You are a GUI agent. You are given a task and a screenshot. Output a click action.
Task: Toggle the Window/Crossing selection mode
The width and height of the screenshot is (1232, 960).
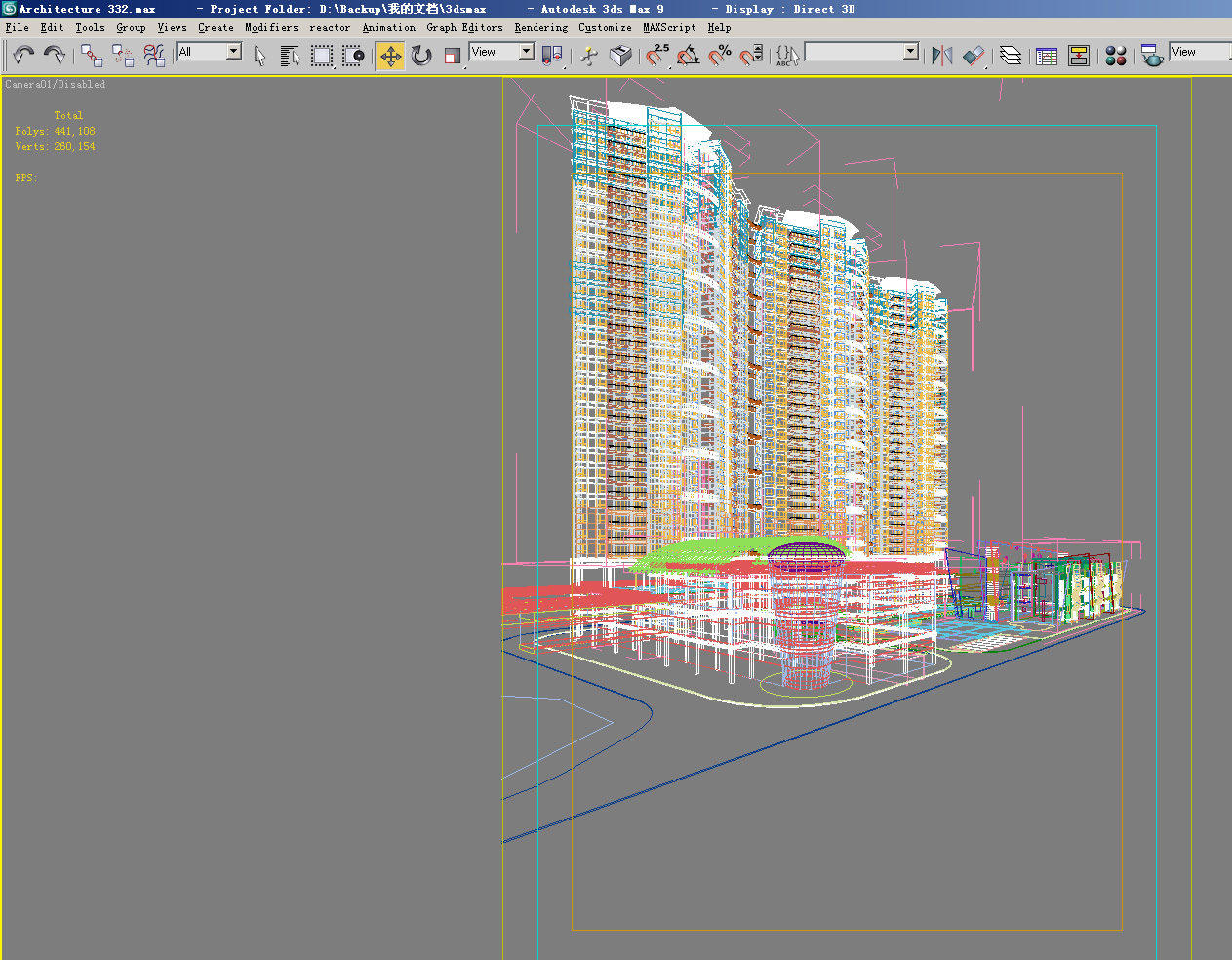(x=353, y=56)
